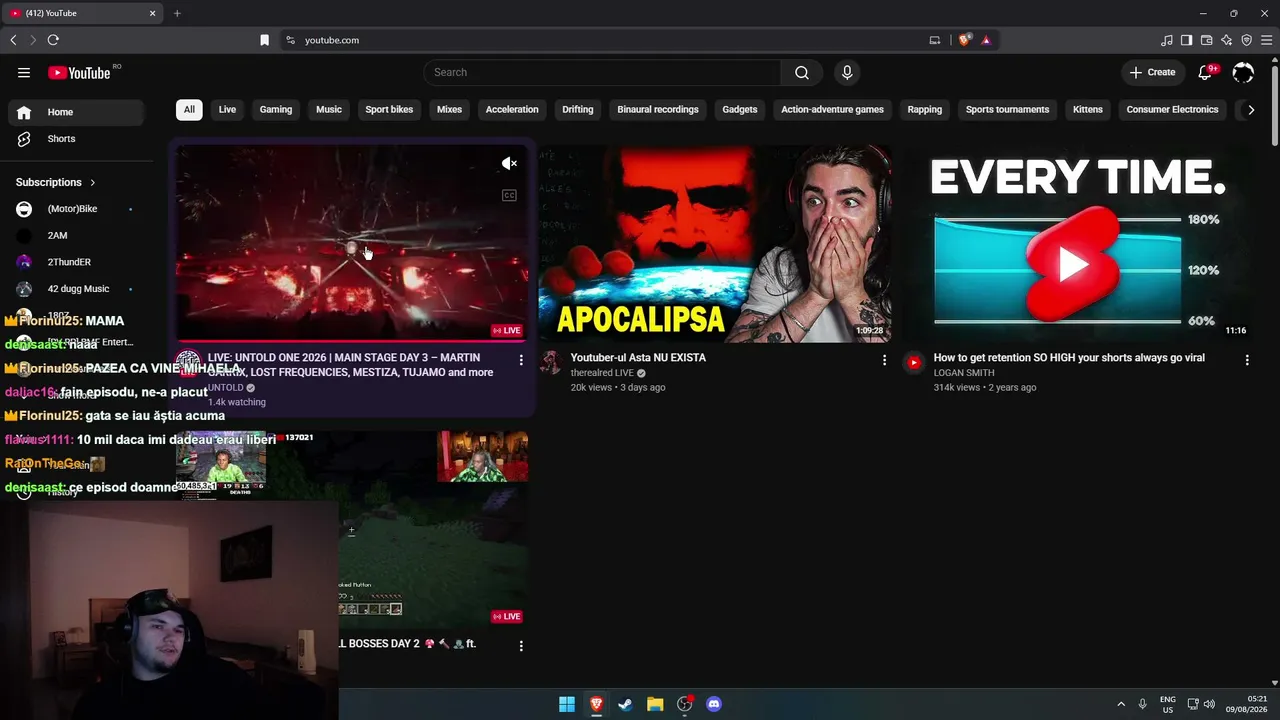The image size is (1280, 720).
Task: Open the 2AM channel subscription
Action: pos(75,236)
